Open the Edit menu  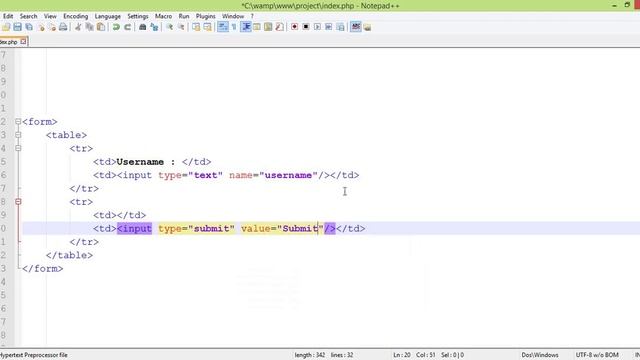pyautogui.click(x=8, y=16)
